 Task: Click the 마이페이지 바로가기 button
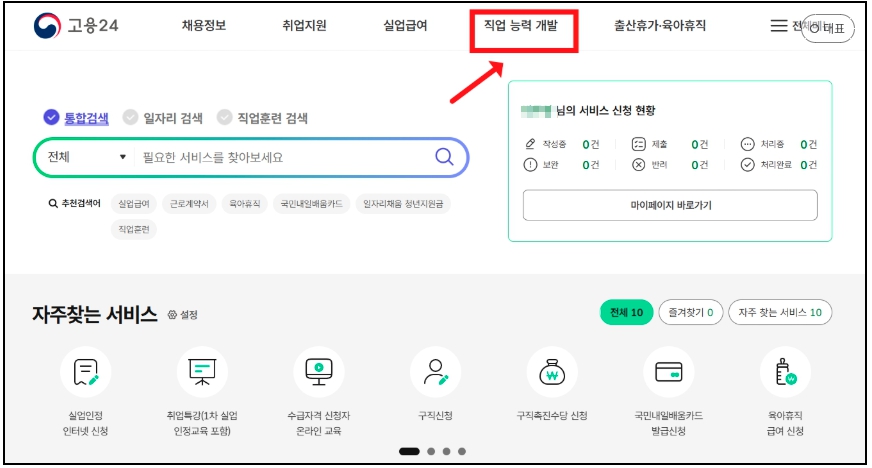(670, 205)
